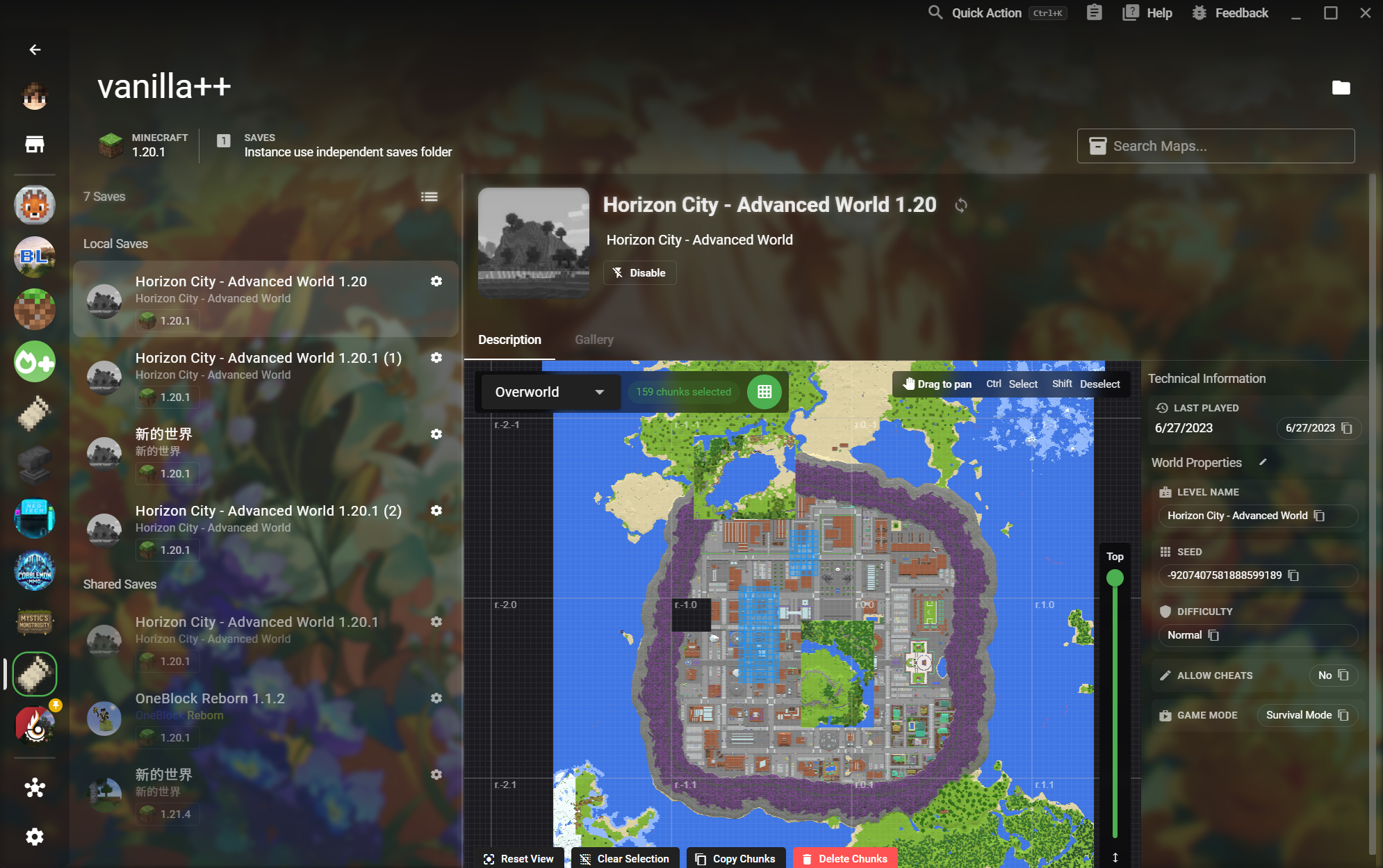Copy the seed value with copy icon
Screen dimensions: 1383x868
coord(1293,575)
